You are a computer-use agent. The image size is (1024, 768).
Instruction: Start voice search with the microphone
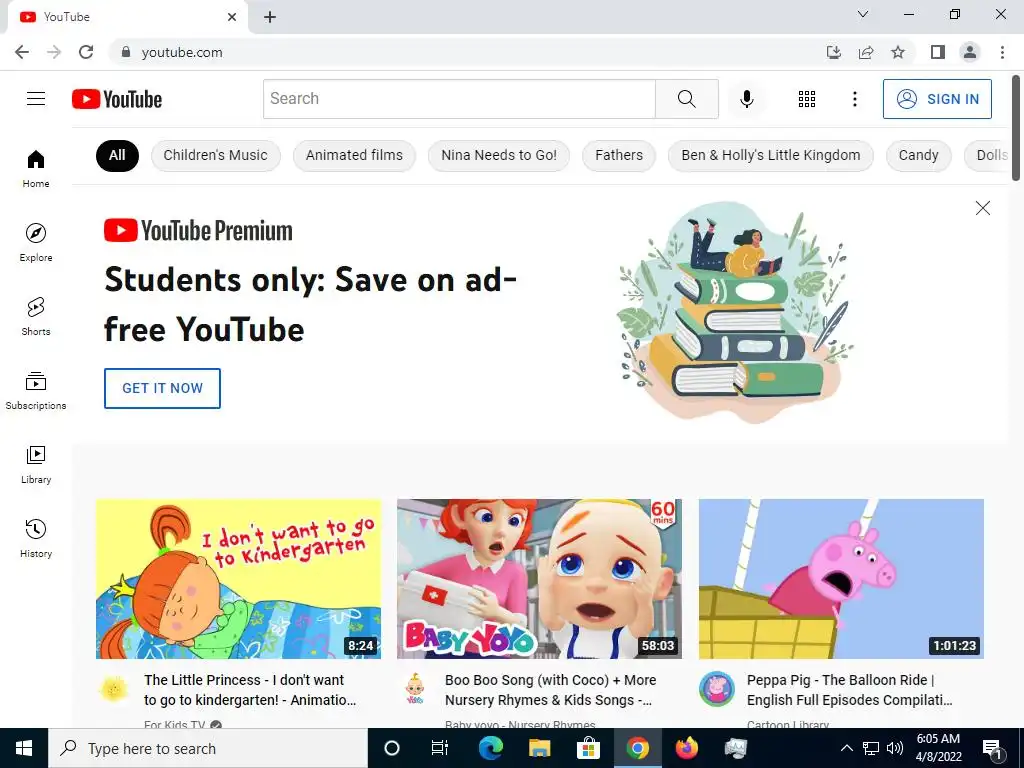[x=746, y=99]
